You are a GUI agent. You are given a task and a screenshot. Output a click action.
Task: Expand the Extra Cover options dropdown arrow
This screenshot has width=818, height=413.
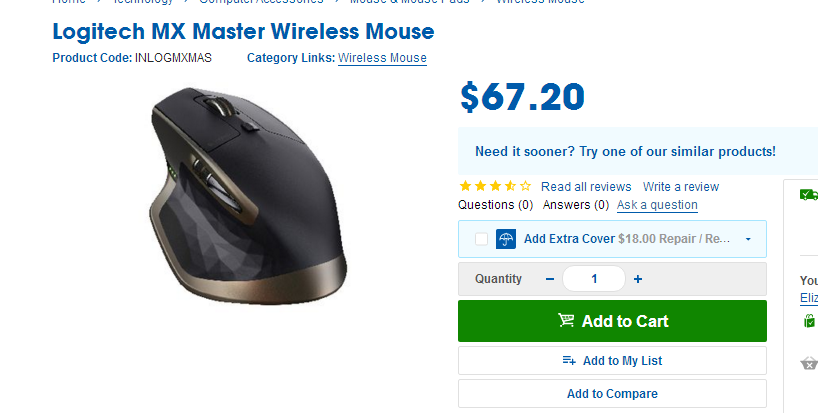(748, 239)
